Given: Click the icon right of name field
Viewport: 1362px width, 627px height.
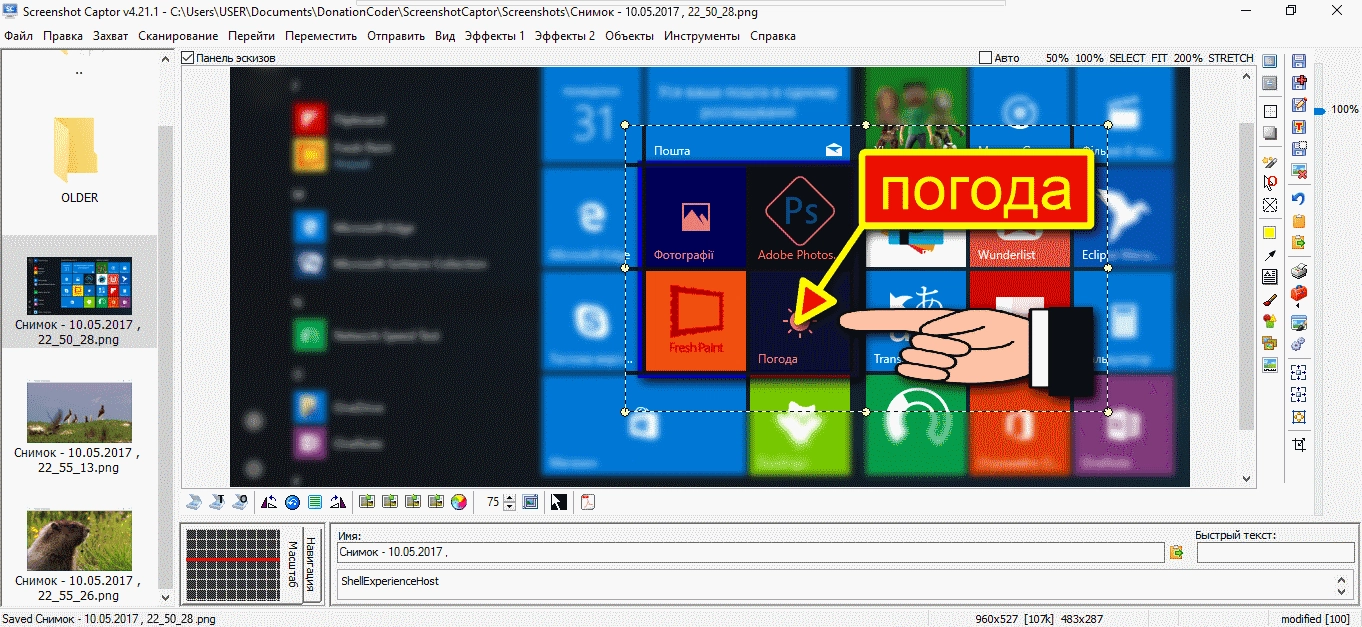Looking at the screenshot, I should (x=1177, y=552).
